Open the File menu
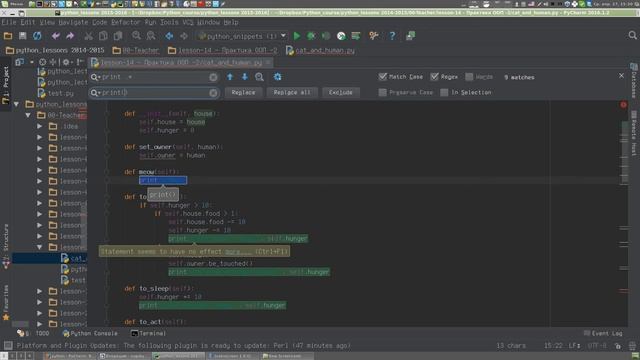640x360 pixels. tap(9, 22)
